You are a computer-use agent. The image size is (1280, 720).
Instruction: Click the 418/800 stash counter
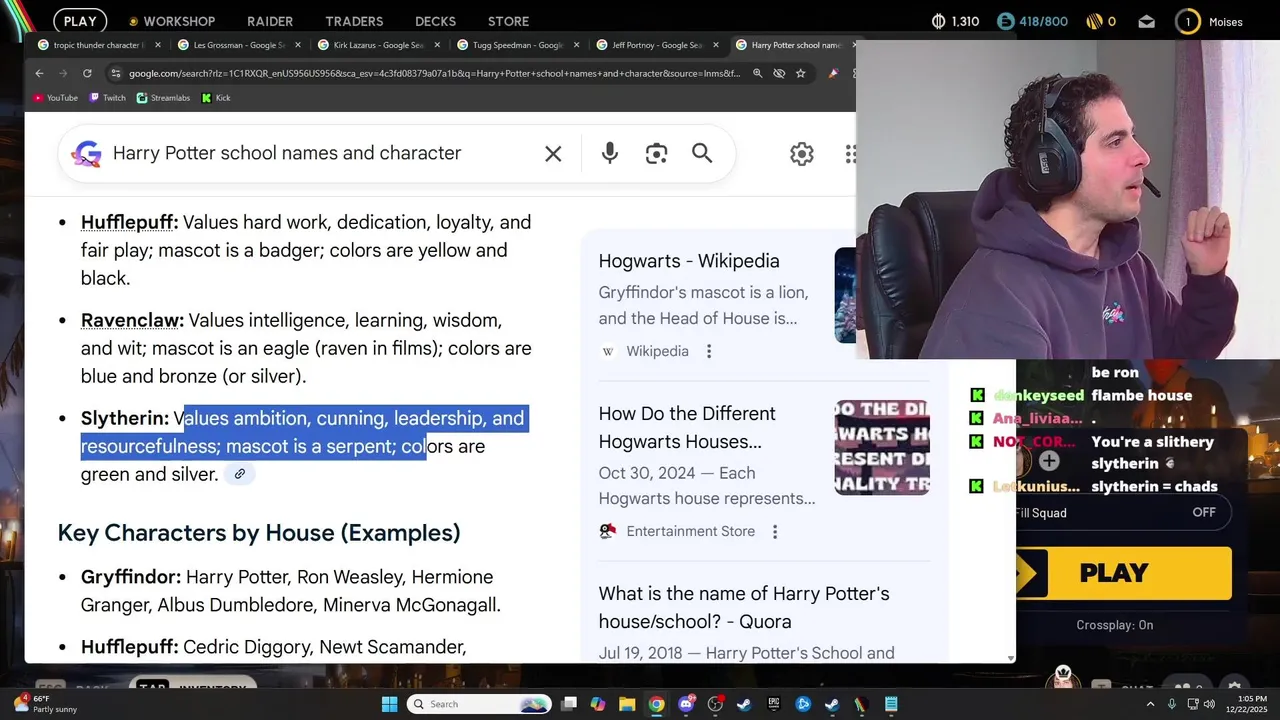pyautogui.click(x=1033, y=21)
